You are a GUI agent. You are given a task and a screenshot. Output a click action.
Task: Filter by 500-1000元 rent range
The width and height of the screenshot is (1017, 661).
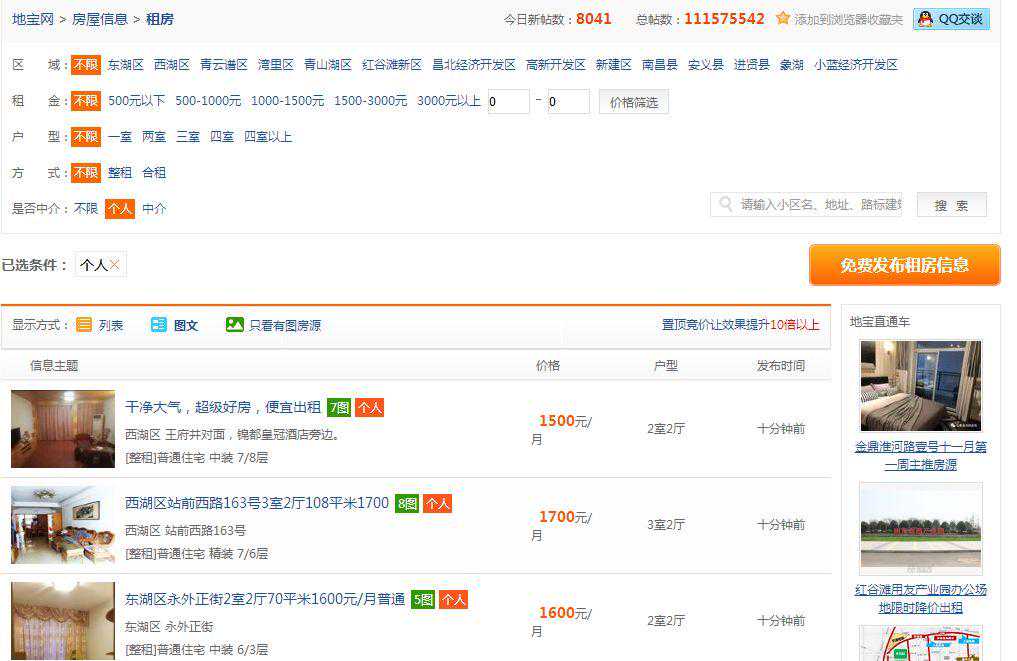click(x=208, y=101)
